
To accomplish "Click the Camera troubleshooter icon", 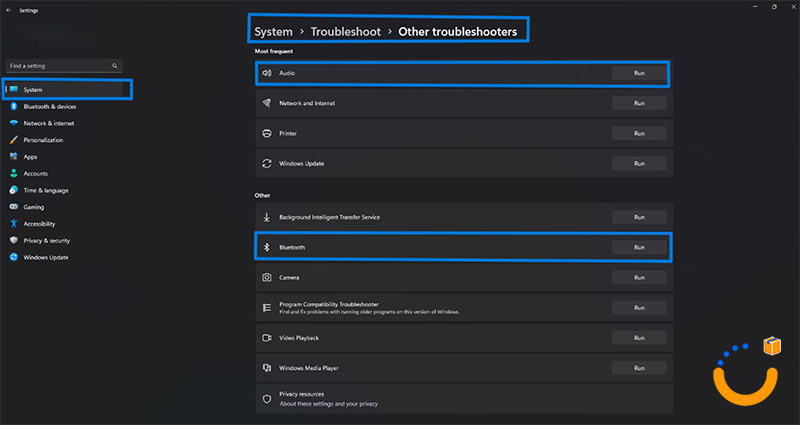I will tap(267, 278).
